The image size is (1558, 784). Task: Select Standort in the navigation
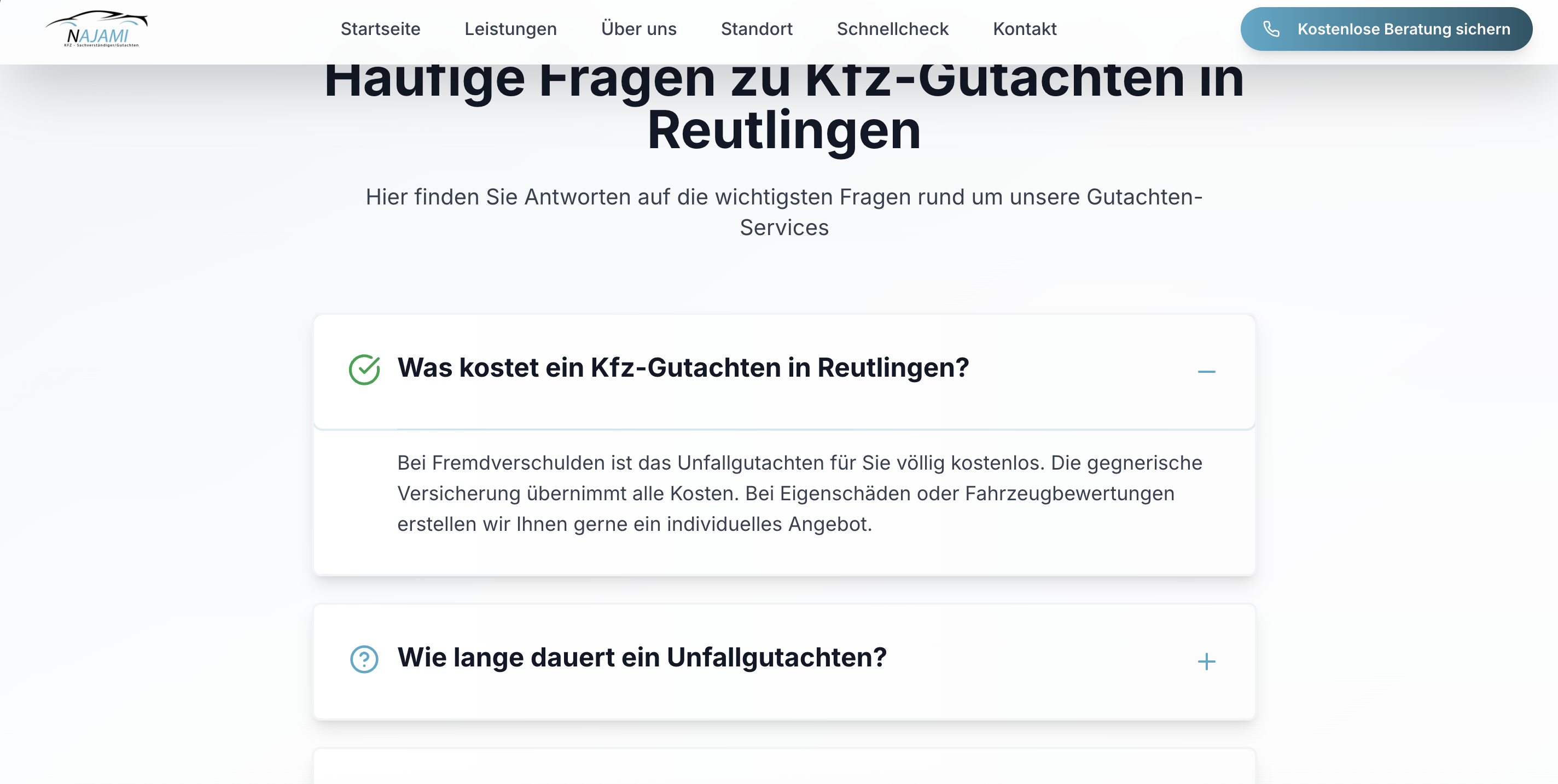[x=756, y=28]
